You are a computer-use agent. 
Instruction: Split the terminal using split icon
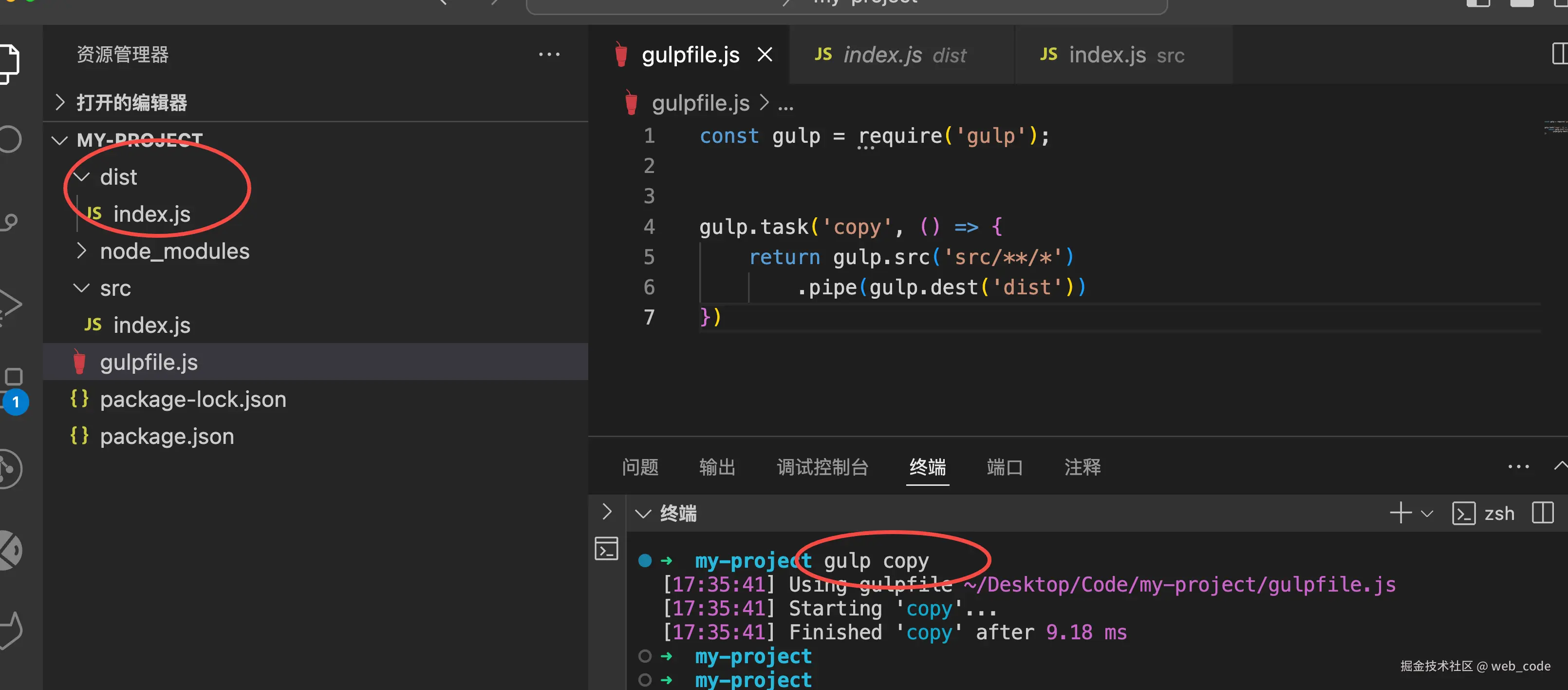tap(1543, 513)
